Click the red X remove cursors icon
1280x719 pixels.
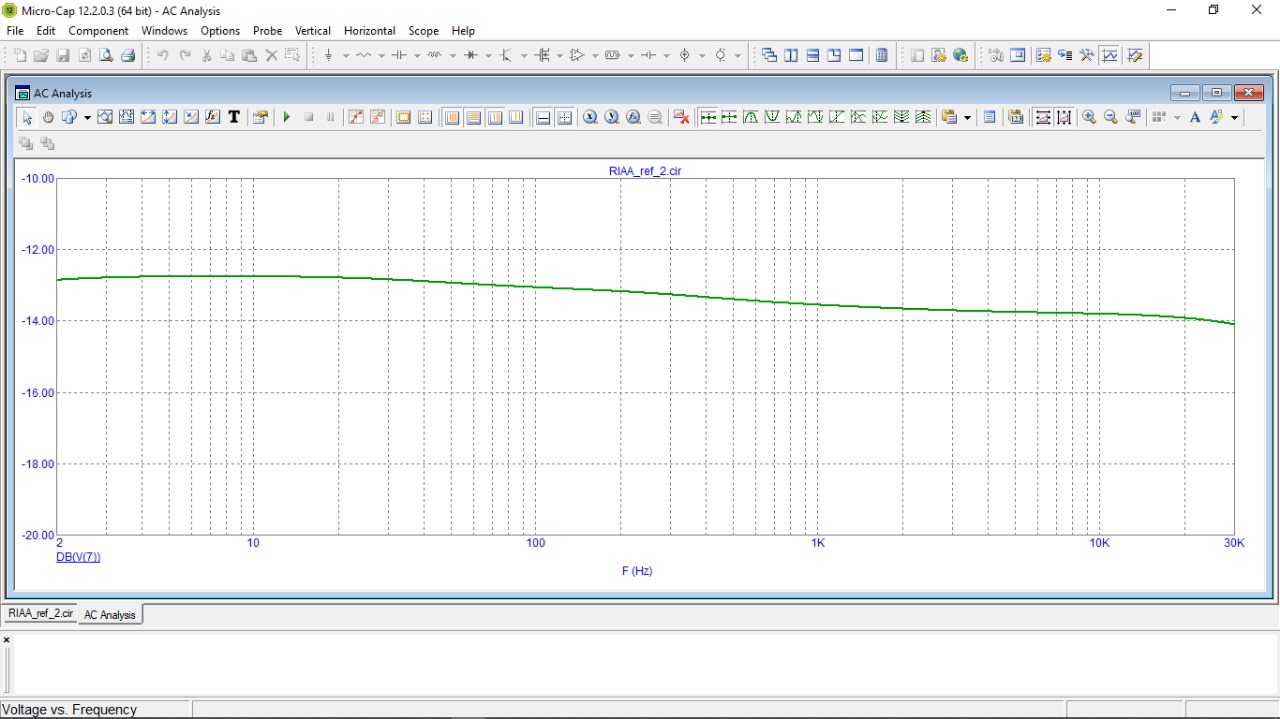(682, 117)
